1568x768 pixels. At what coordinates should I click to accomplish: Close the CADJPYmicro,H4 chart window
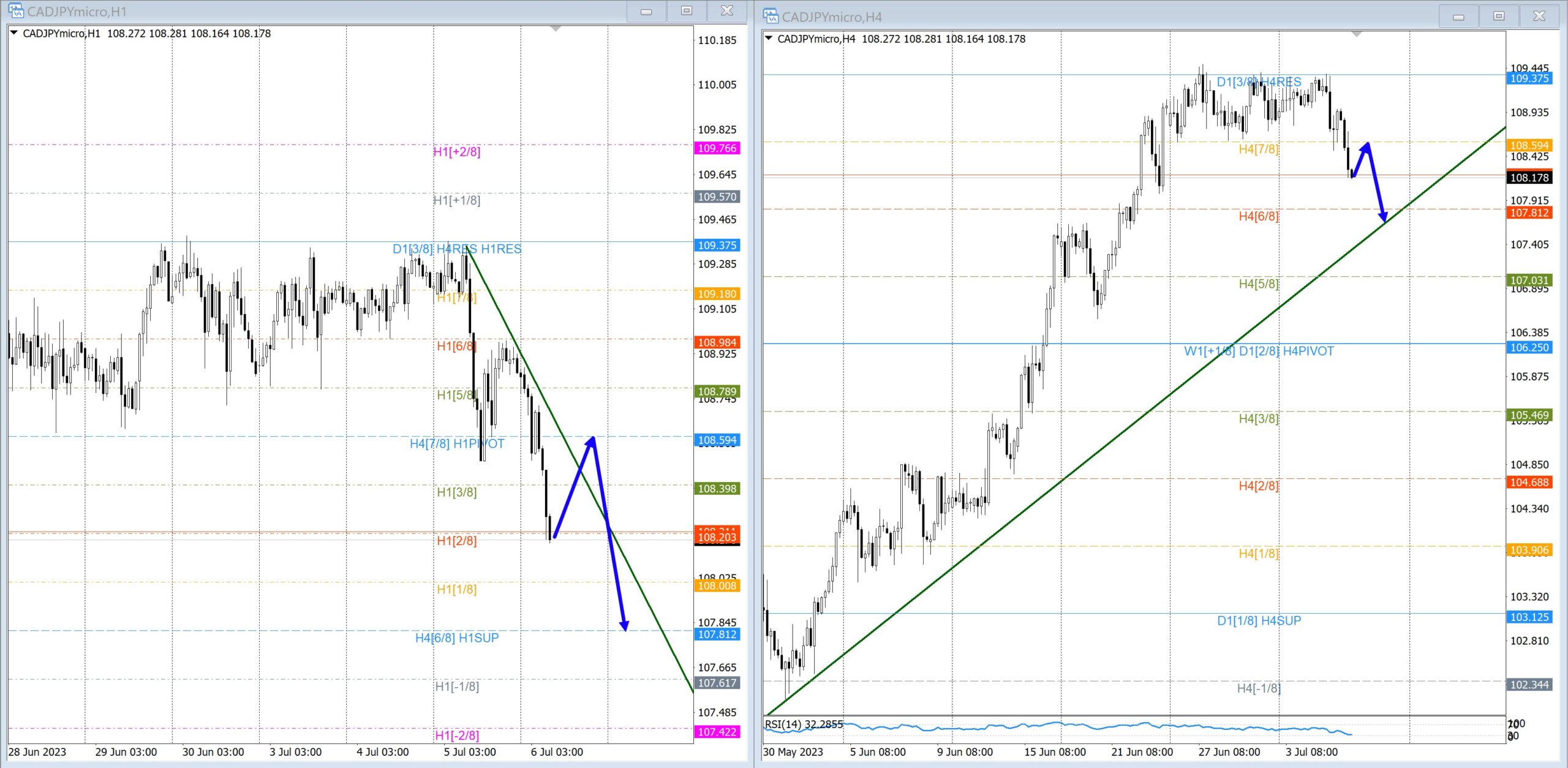1539,16
